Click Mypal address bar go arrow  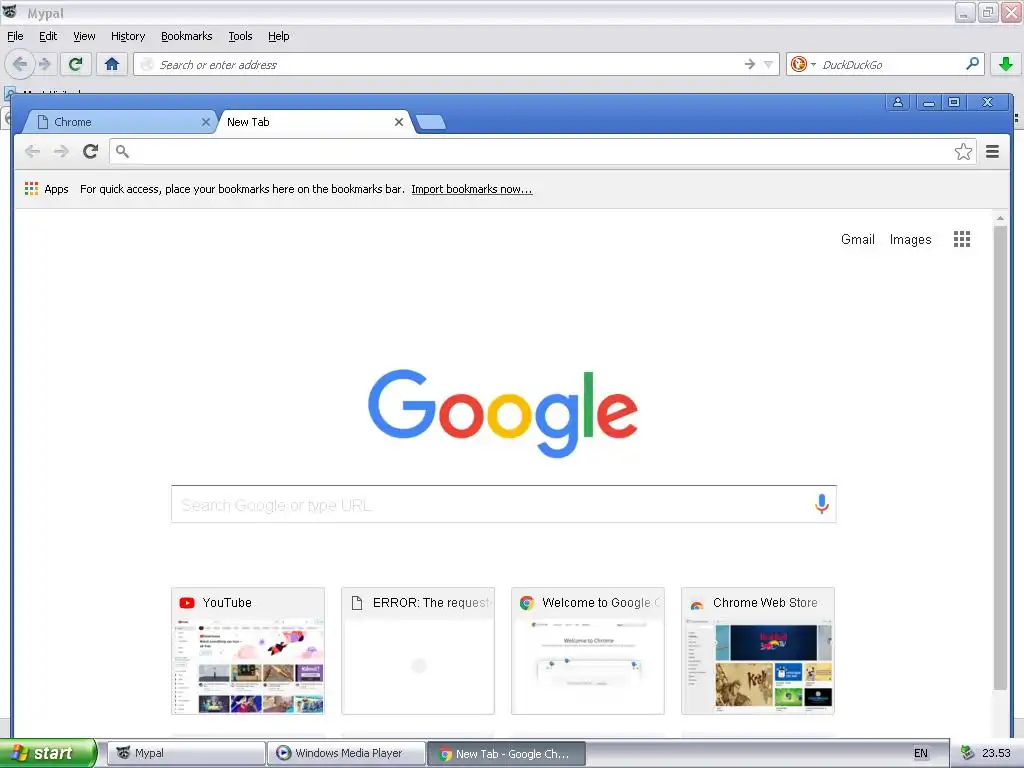click(750, 64)
